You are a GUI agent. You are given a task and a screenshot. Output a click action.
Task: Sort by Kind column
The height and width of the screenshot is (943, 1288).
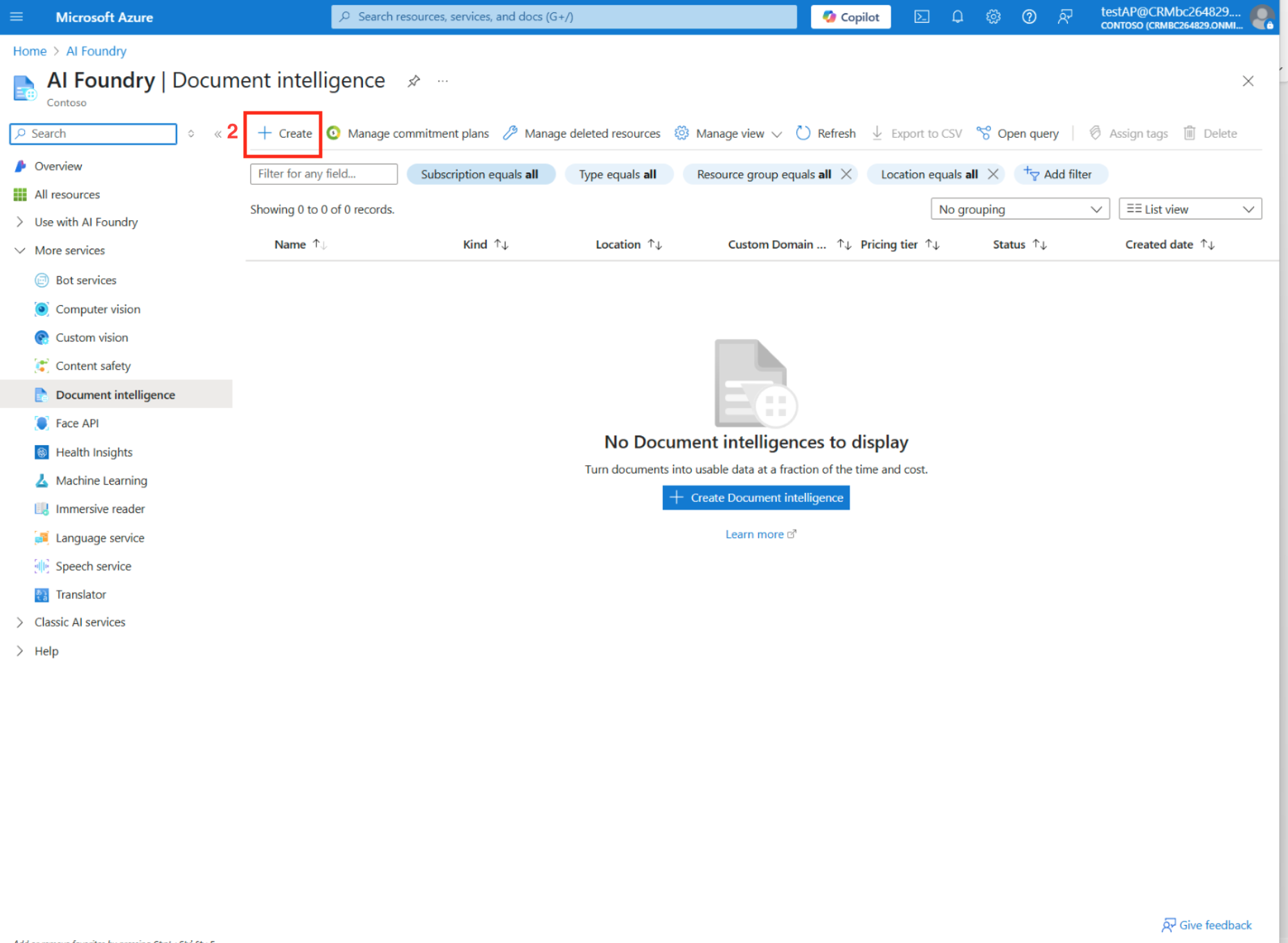click(x=485, y=244)
